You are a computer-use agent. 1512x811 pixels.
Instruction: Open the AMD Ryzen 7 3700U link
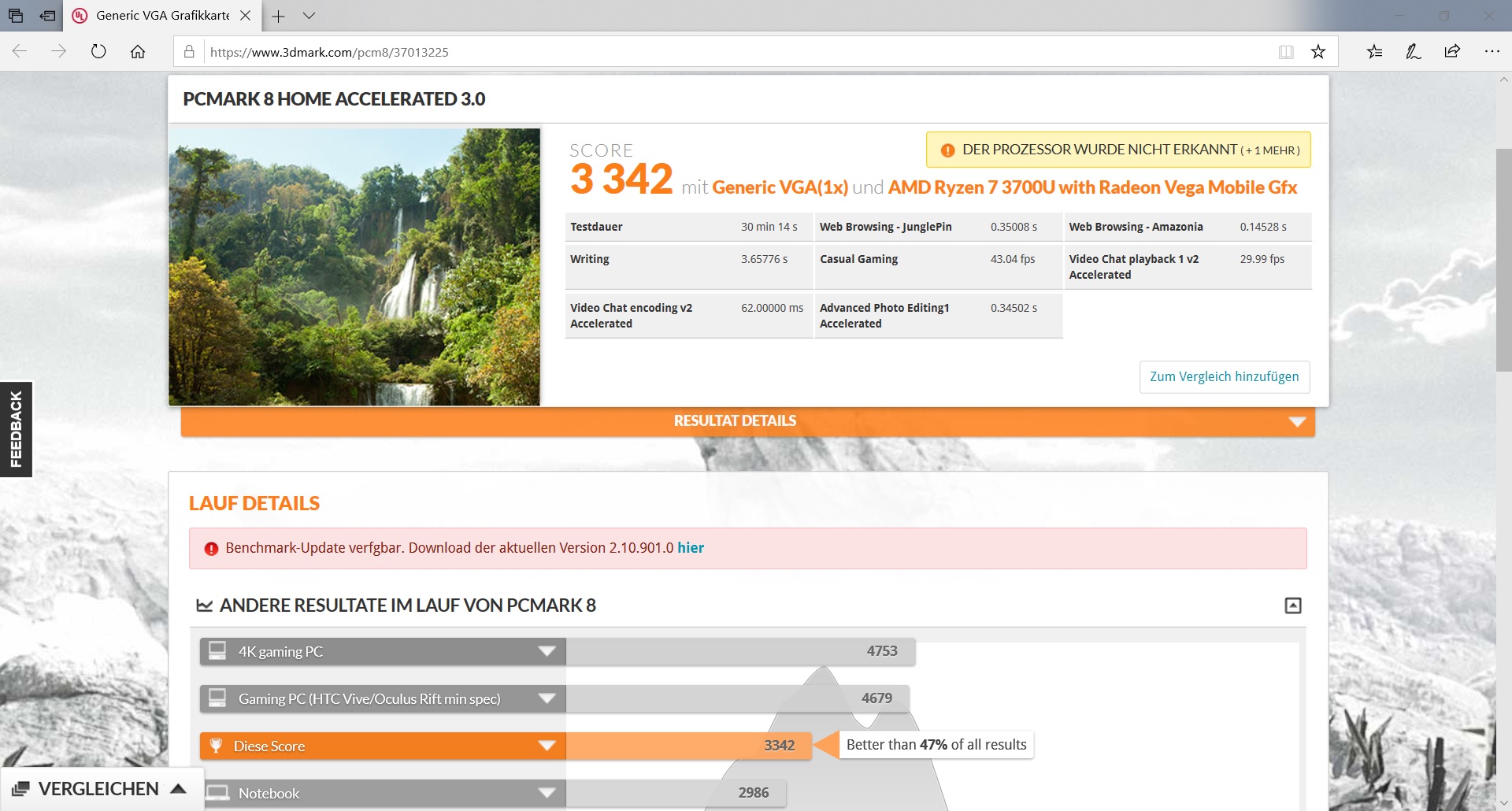(1092, 187)
